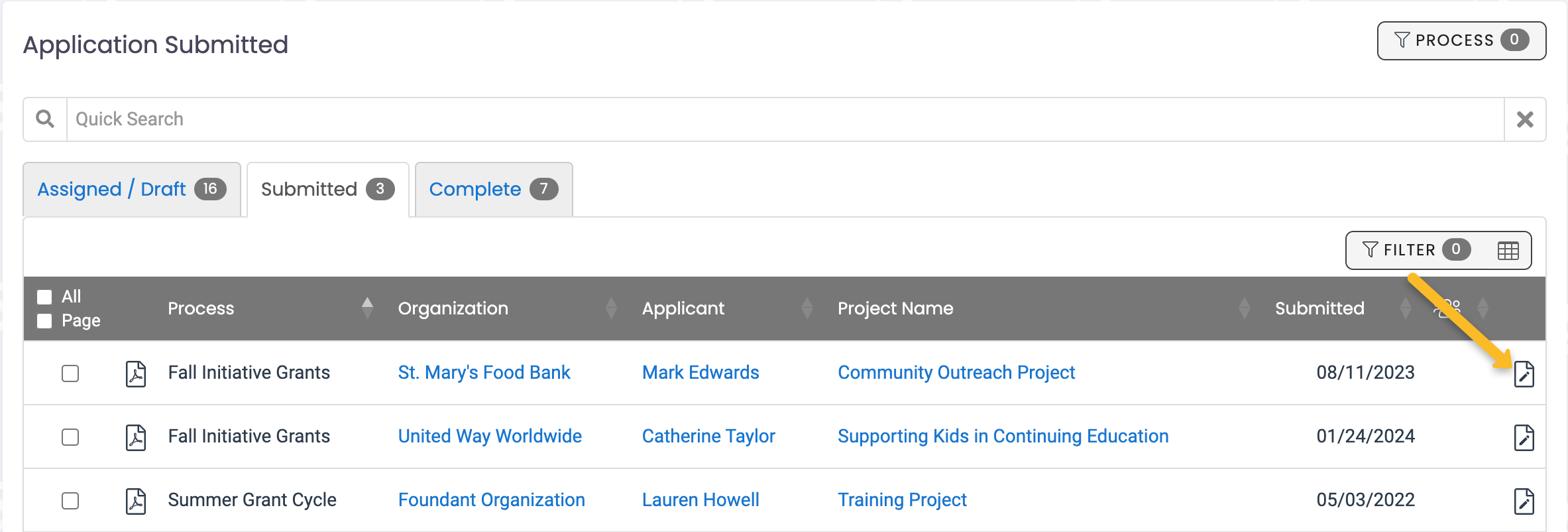Switch to the Assigned / Draft tab
Screen dimensions: 1568x532
click(x=131, y=190)
